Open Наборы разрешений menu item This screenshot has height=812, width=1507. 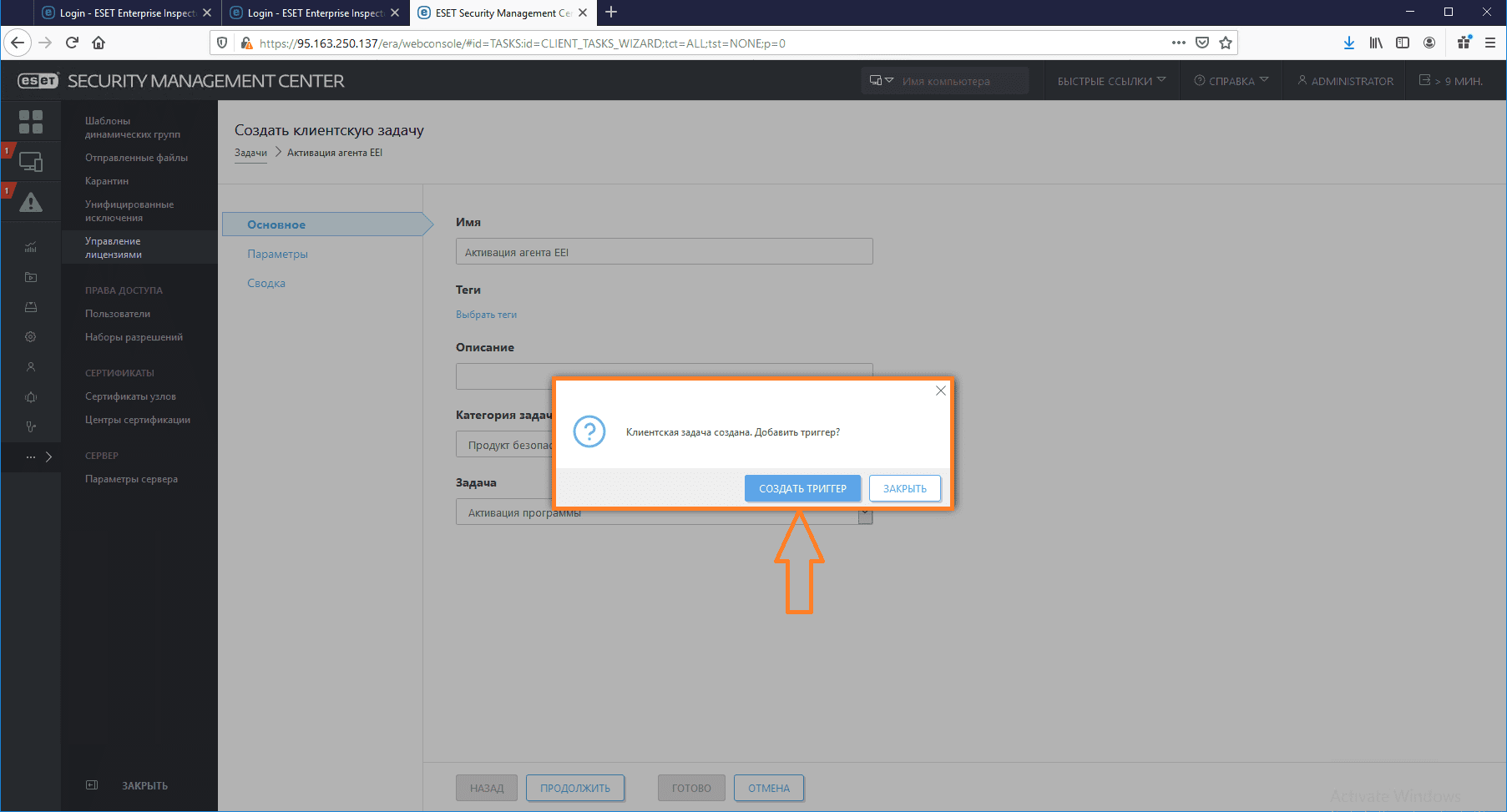click(134, 337)
